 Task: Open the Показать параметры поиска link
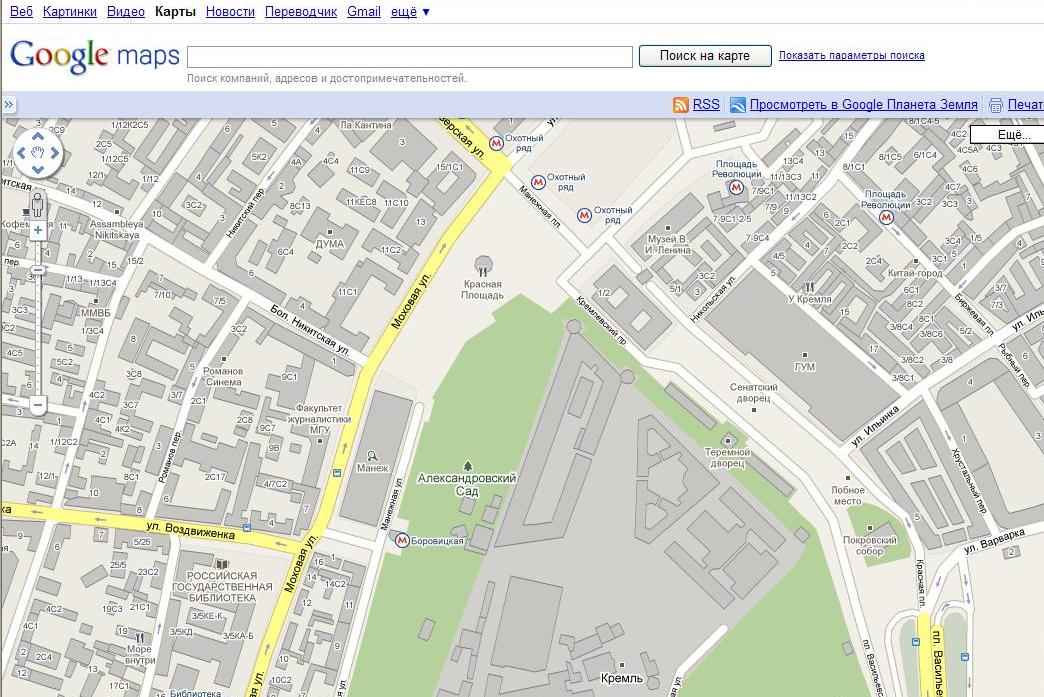pyautogui.click(x=851, y=56)
